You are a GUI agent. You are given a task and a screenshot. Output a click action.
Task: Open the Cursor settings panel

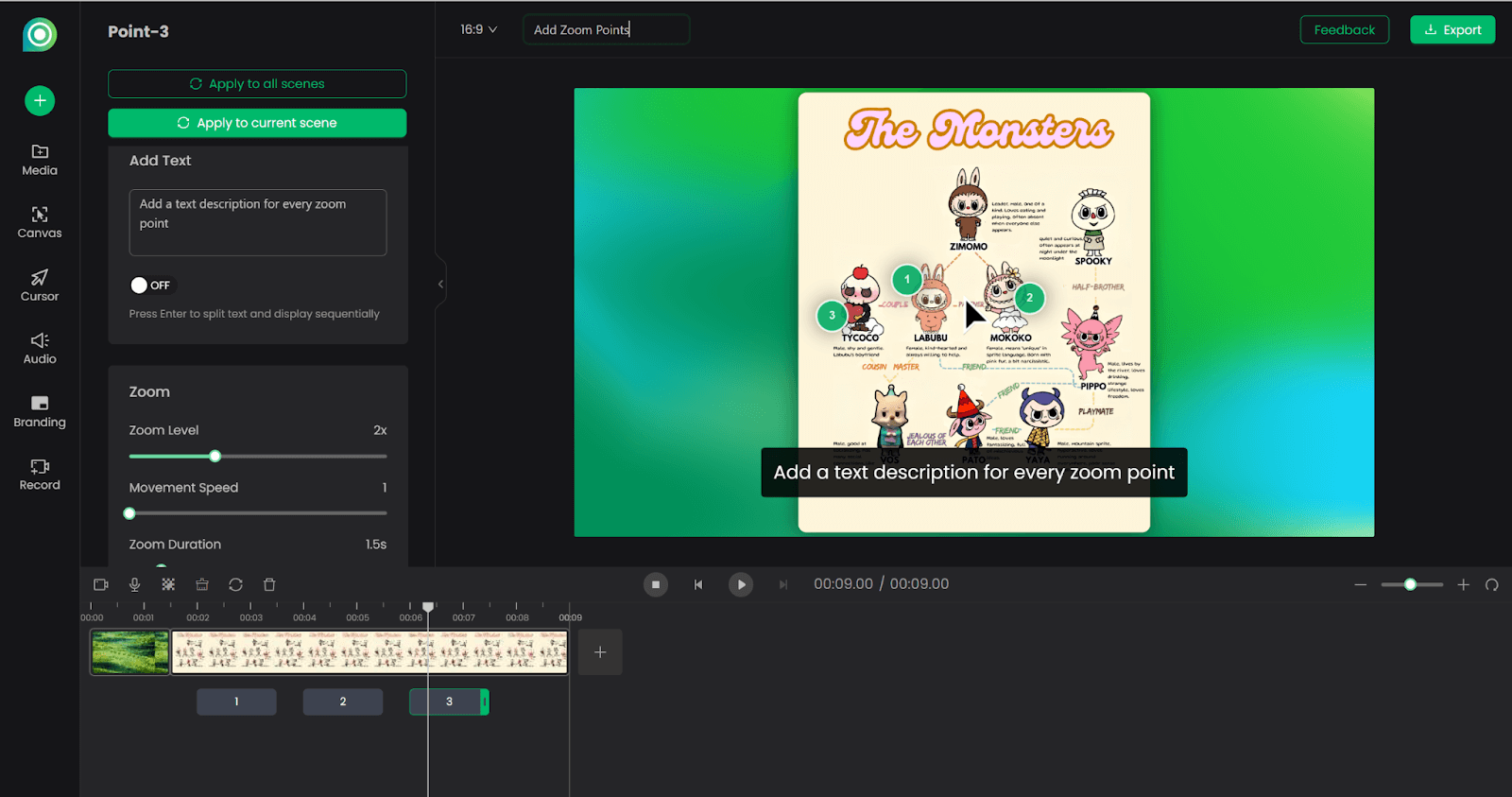40,286
